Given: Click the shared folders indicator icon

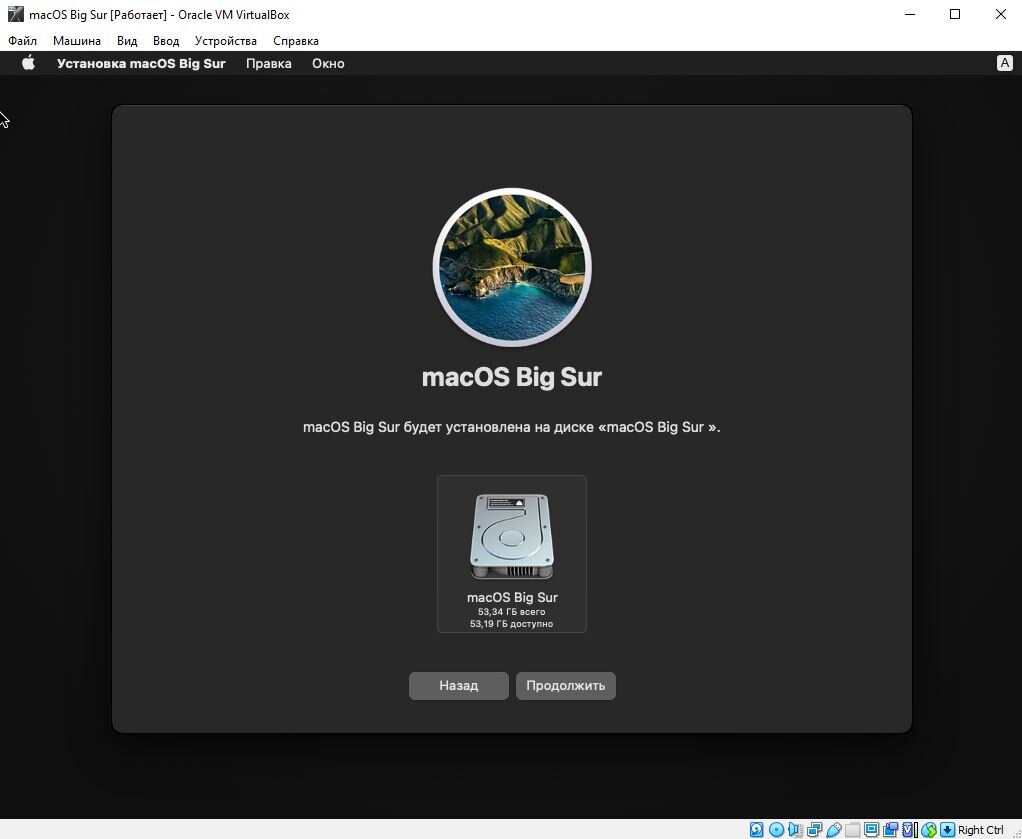Looking at the screenshot, I should point(853,830).
